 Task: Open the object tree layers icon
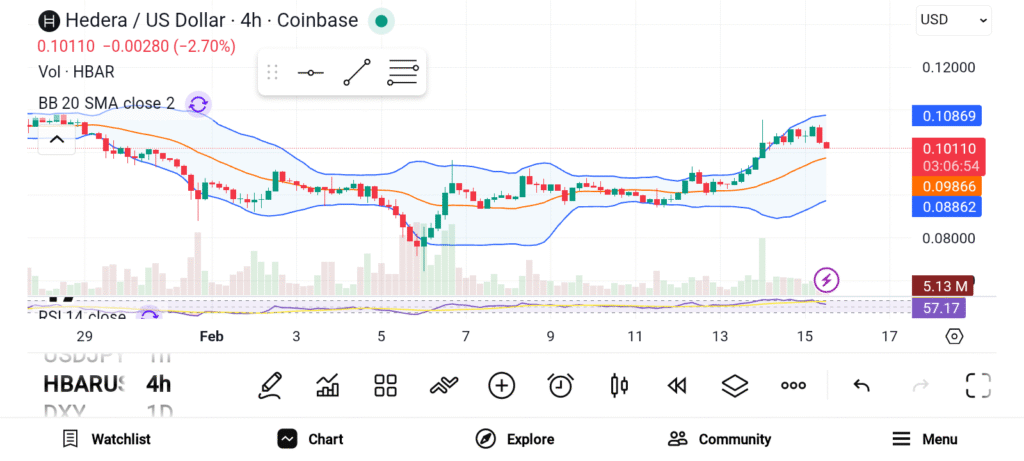point(735,385)
